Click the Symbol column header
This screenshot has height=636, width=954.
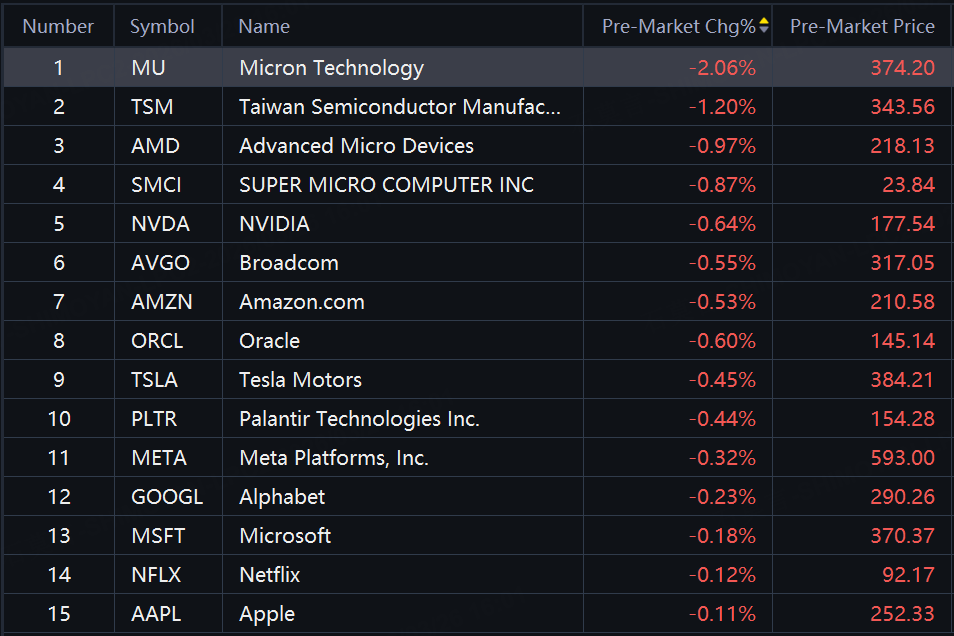pyautogui.click(x=162, y=27)
